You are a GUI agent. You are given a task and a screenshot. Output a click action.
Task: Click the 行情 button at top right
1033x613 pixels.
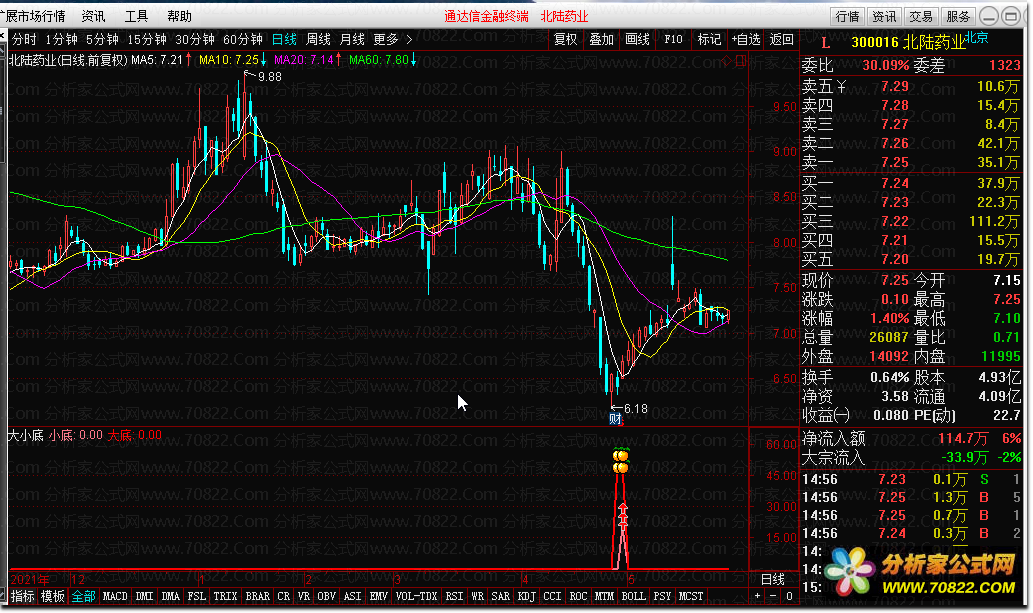(x=847, y=16)
